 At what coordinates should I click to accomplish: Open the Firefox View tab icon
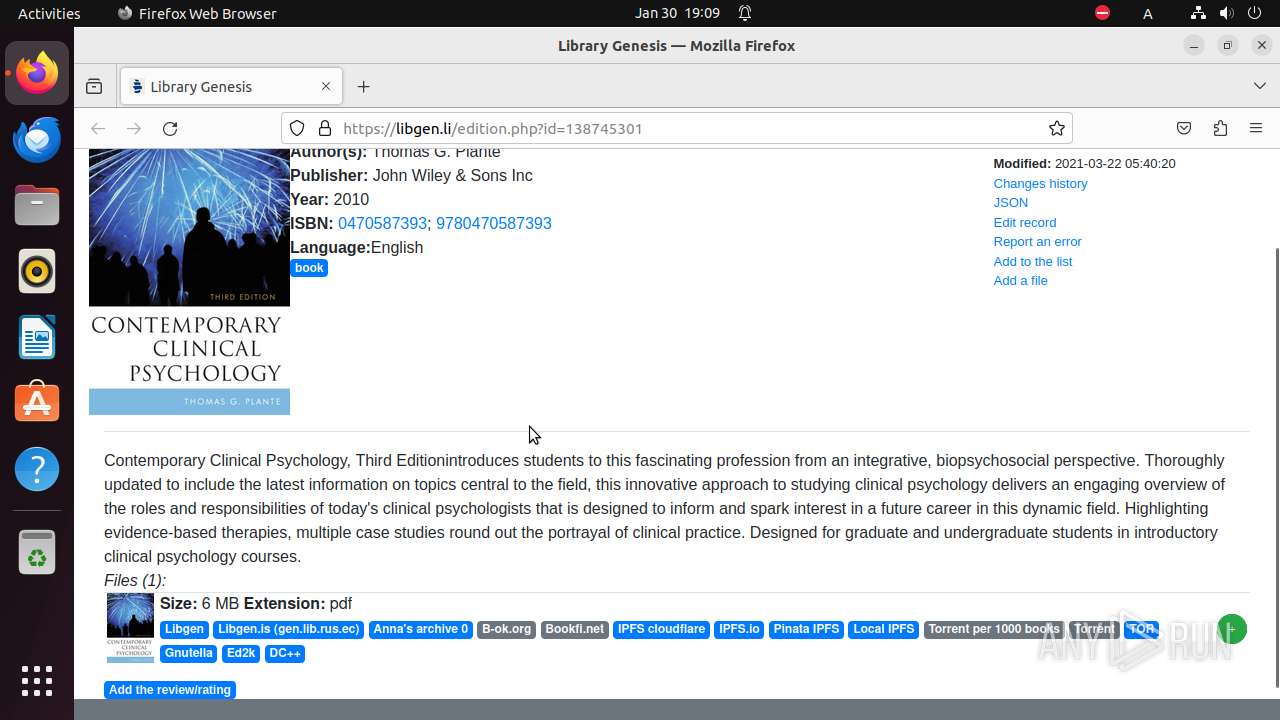[94, 86]
